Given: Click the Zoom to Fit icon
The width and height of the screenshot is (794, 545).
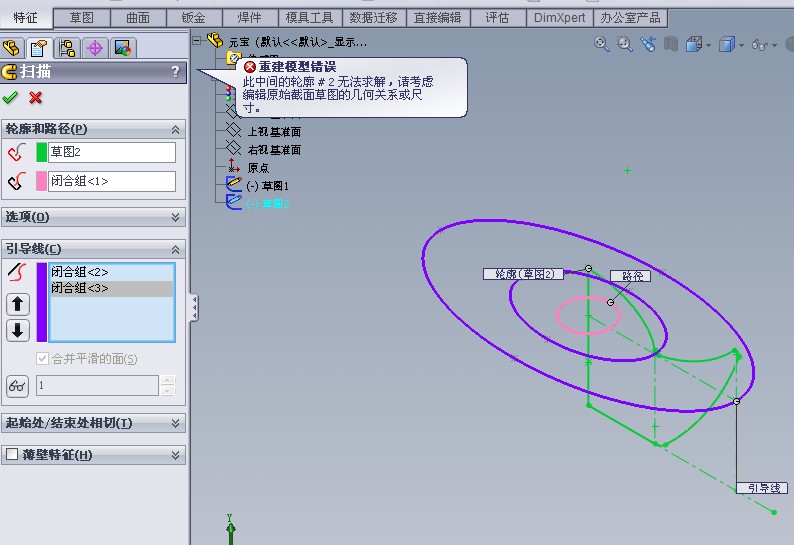Looking at the screenshot, I should click(x=601, y=45).
